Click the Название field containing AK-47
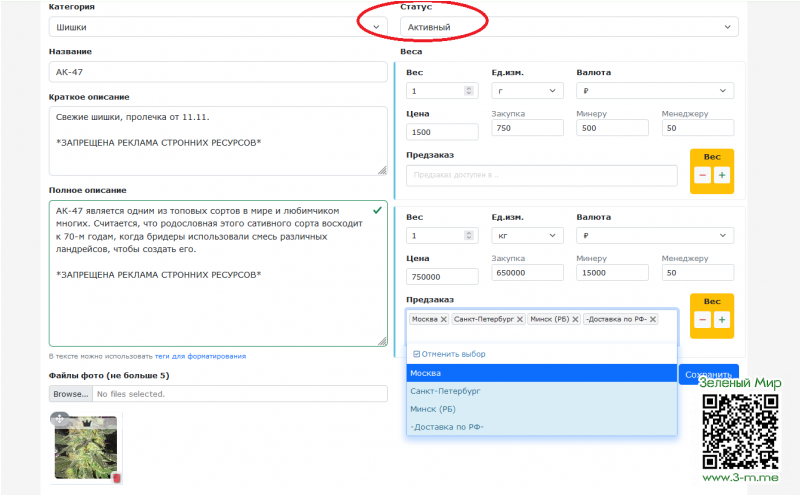The width and height of the screenshot is (800, 495). pyautogui.click(x=217, y=72)
